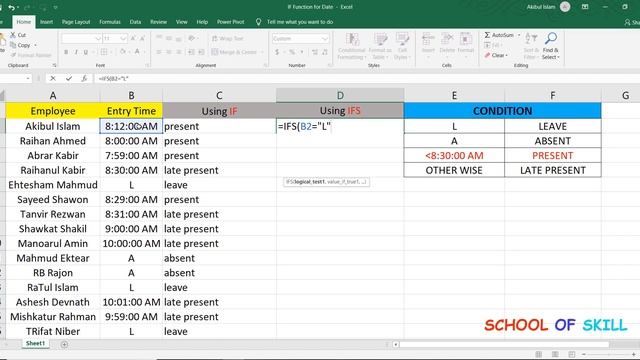Click cell with Raihanul Kabir
The width and height of the screenshot is (640, 360).
coord(53,170)
